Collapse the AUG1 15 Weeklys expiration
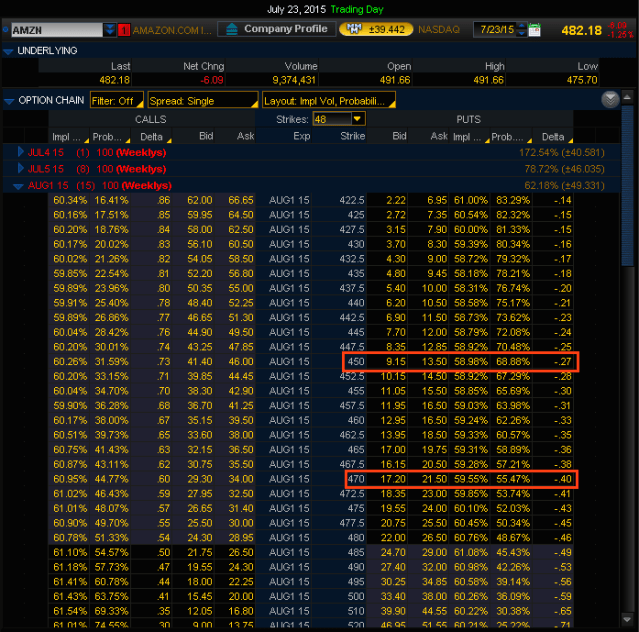The height and width of the screenshot is (632, 639). [18, 186]
